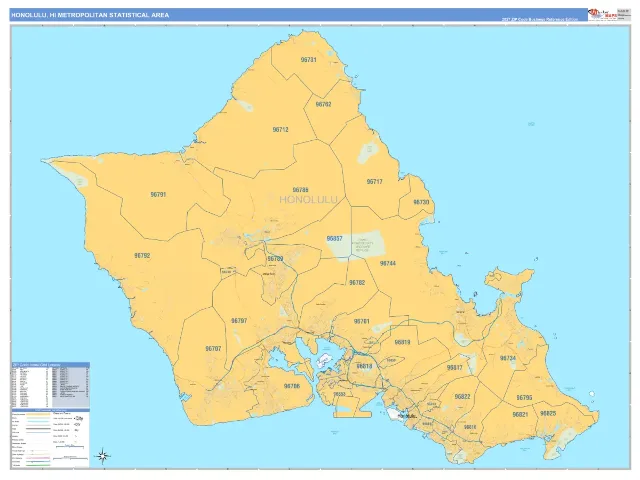This screenshot has height=480, width=640.
Task: Select ZIP code label 96822
Action: point(462,397)
